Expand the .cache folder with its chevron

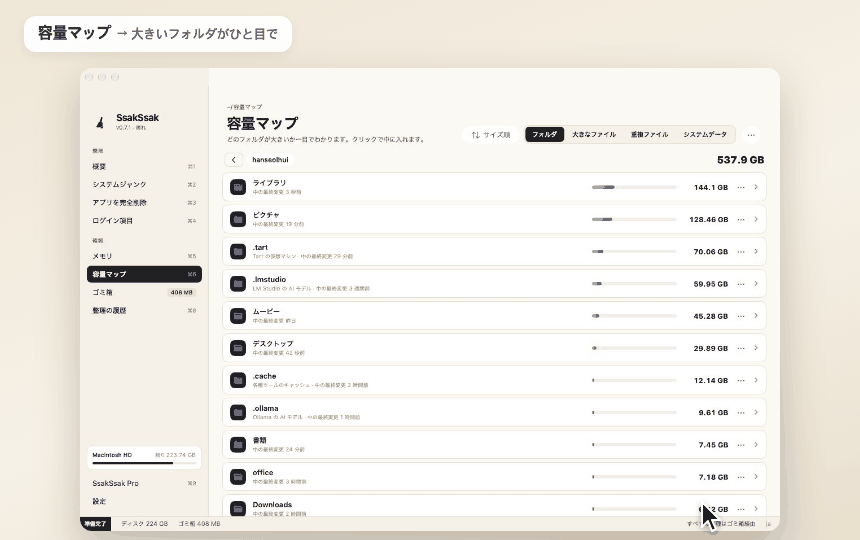[x=756, y=380]
